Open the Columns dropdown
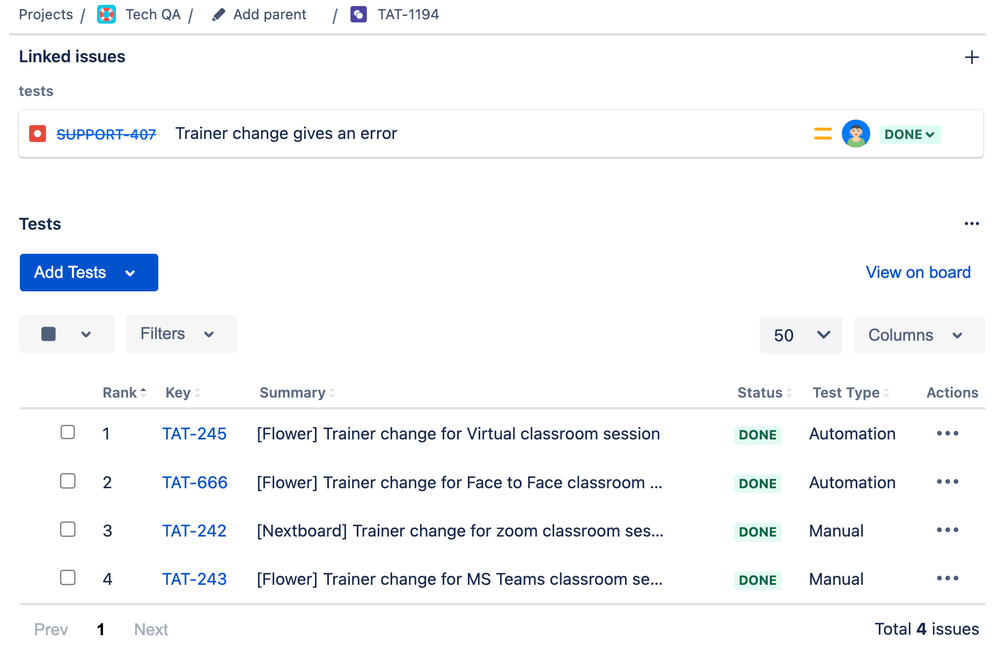This screenshot has height=661, width=999. point(919,335)
